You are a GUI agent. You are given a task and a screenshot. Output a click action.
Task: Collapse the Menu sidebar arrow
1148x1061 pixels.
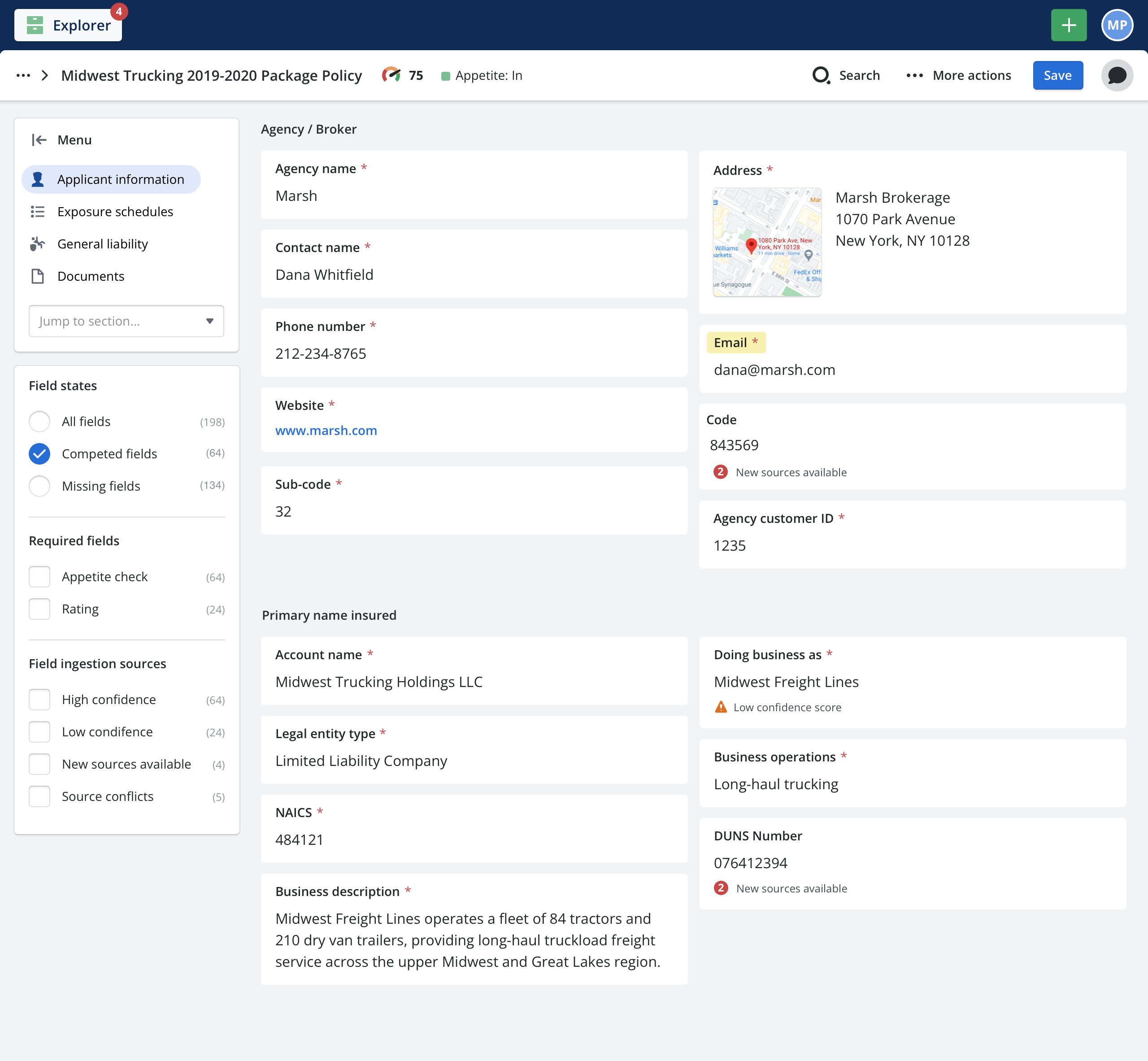[39, 139]
